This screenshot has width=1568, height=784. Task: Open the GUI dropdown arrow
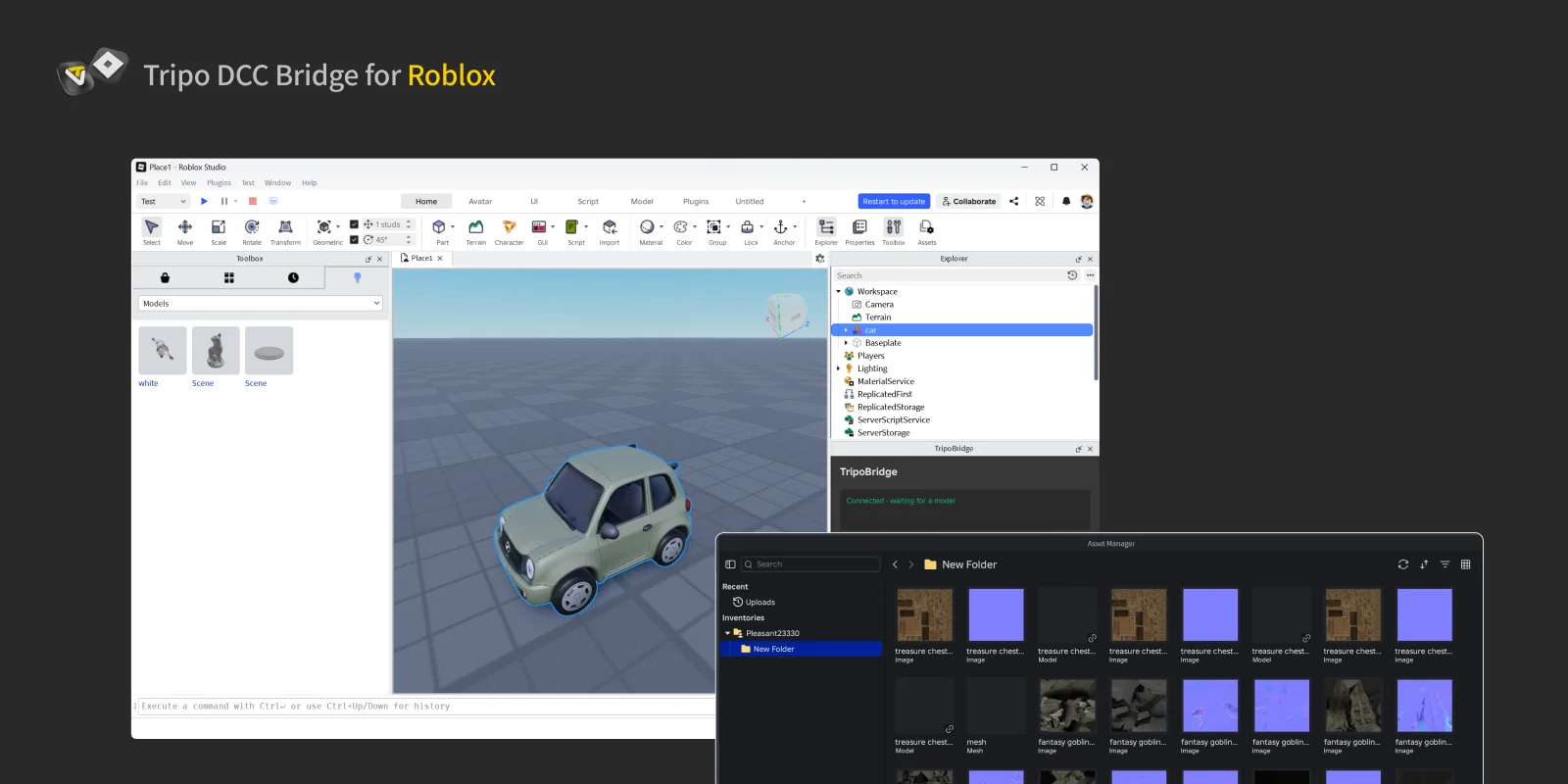553,227
